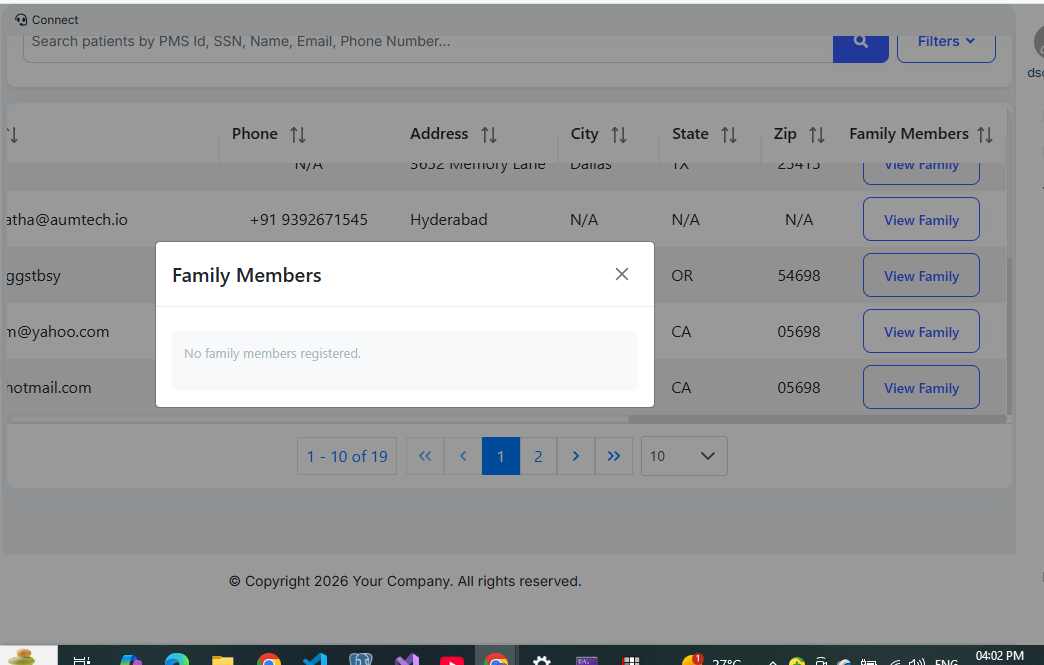Close the Family Members dialog
This screenshot has height=665, width=1044.
pyautogui.click(x=622, y=274)
